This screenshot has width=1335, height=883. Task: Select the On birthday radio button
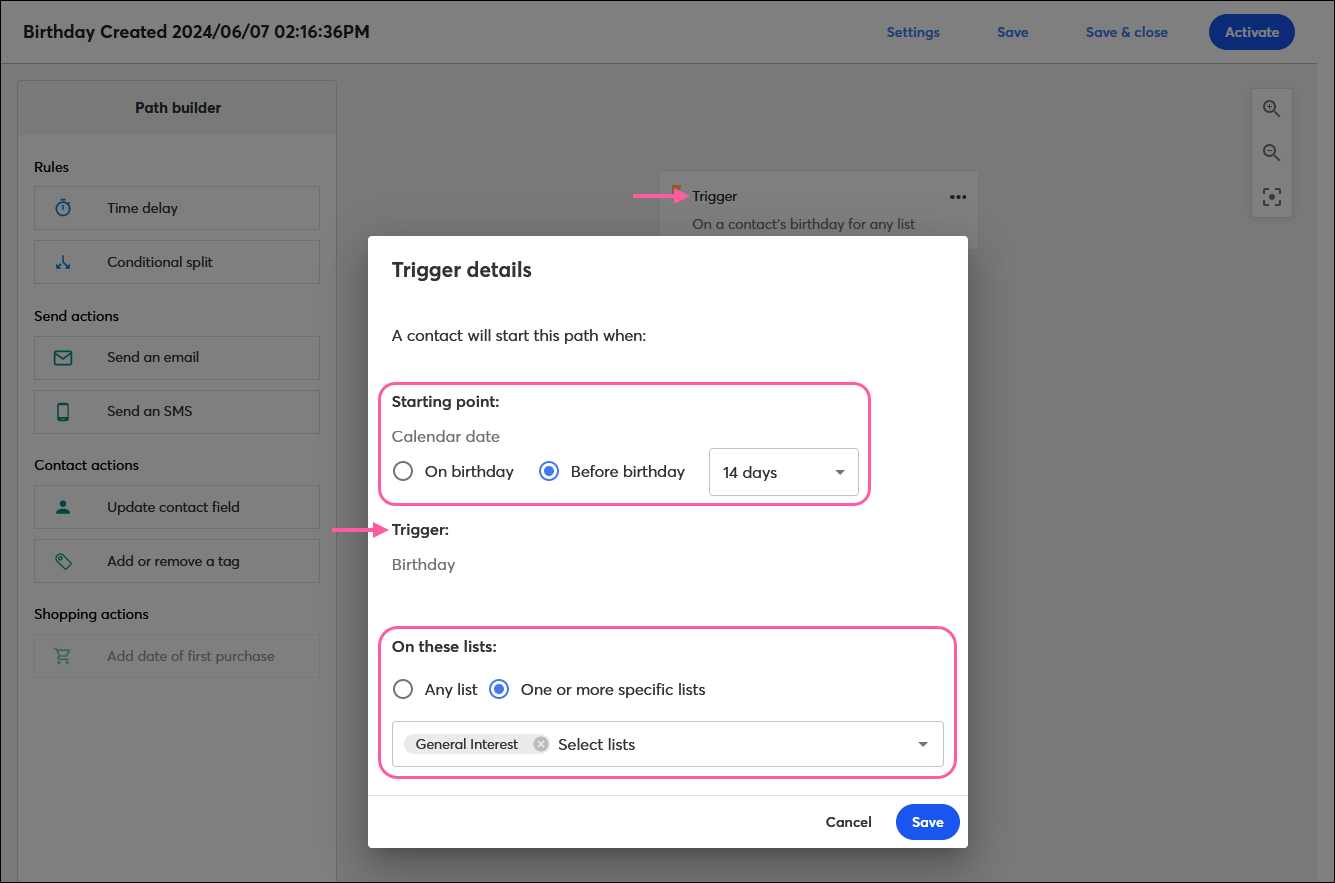403,471
